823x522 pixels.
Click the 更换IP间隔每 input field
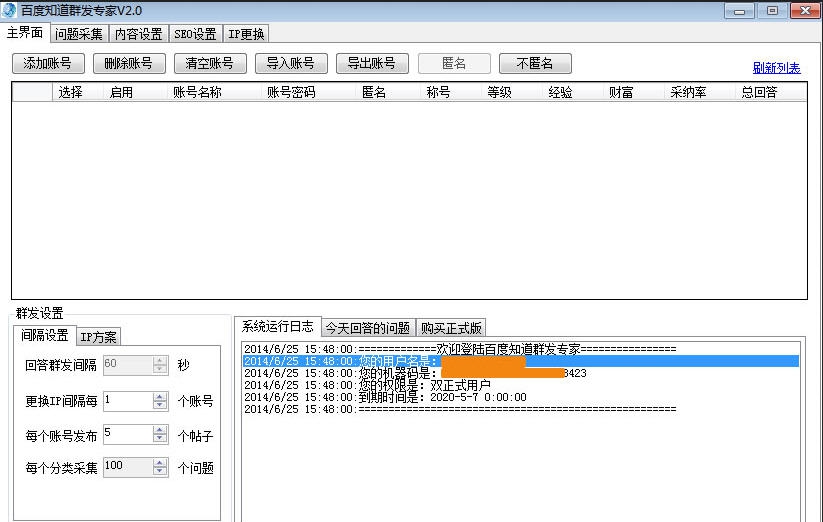tap(128, 401)
